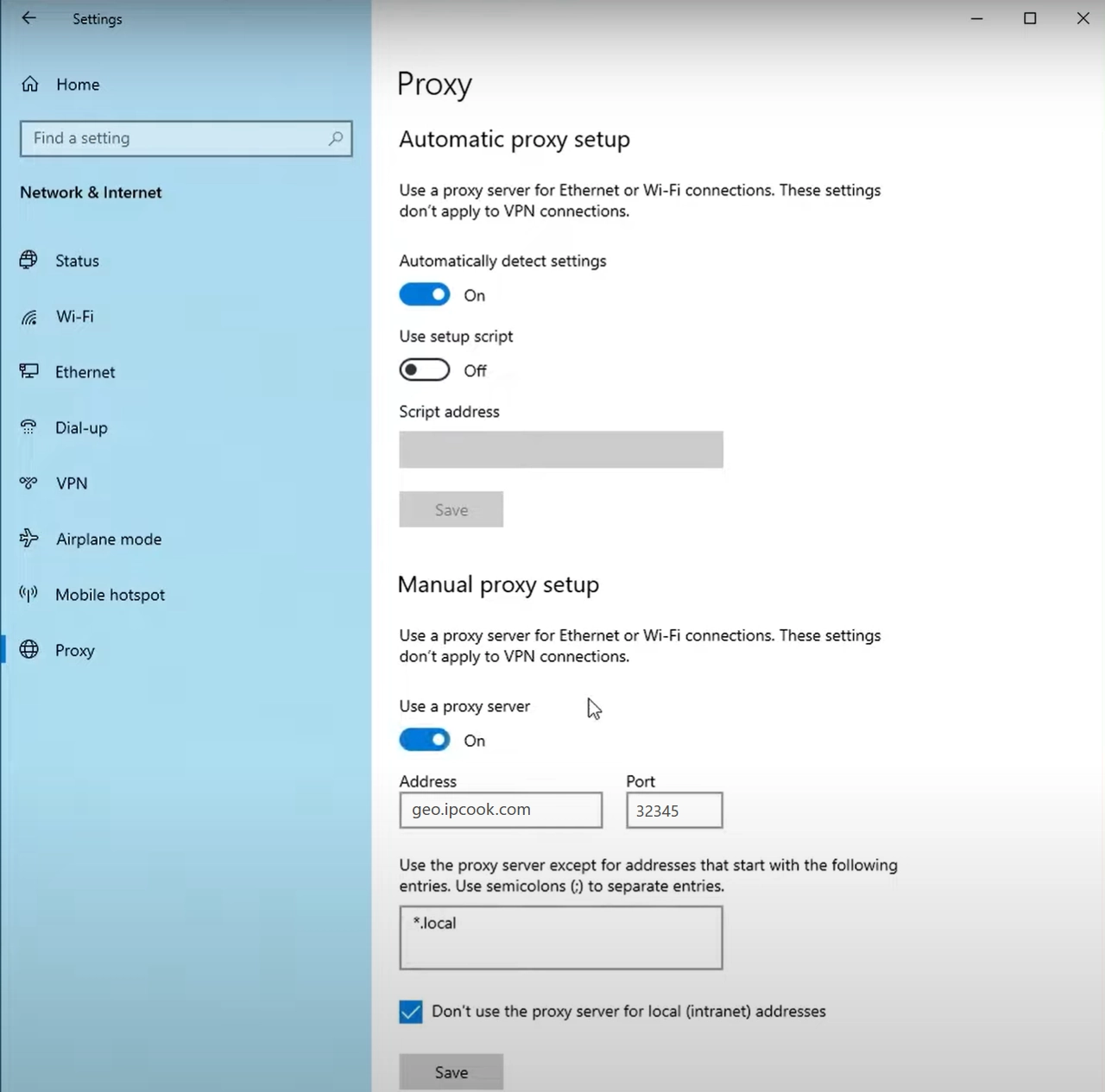Click the Home icon in sidebar
Screen dimensions: 1105x1092
pos(29,84)
